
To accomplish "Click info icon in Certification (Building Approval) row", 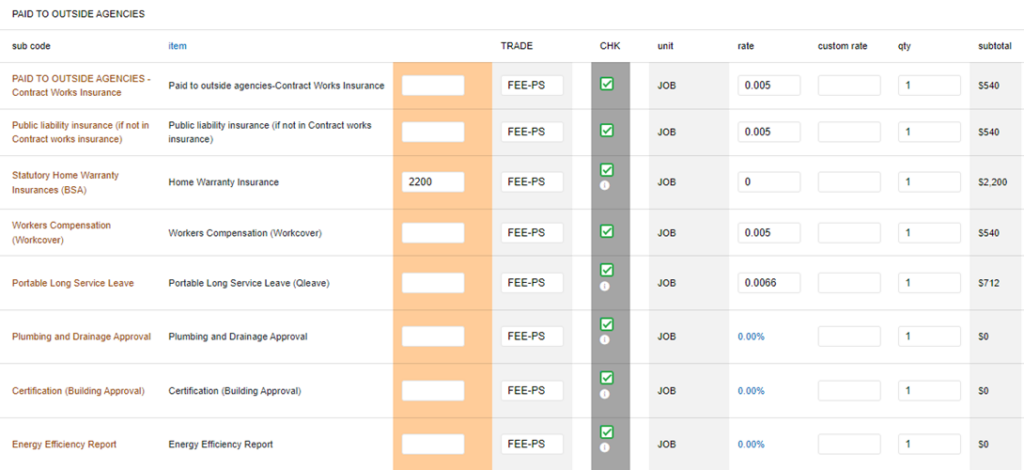I will coord(606,393).
